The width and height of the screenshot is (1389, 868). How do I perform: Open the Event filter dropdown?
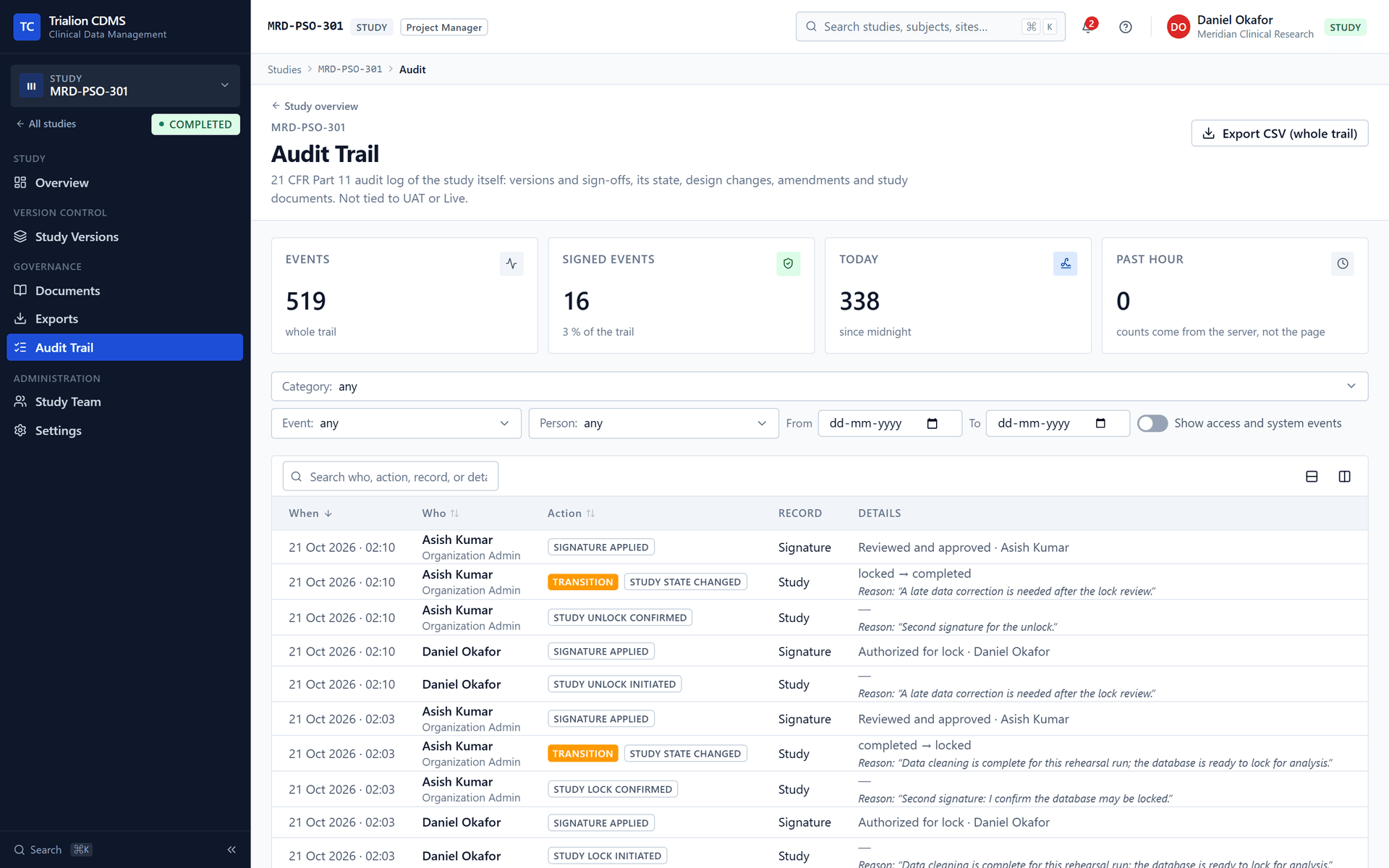396,423
